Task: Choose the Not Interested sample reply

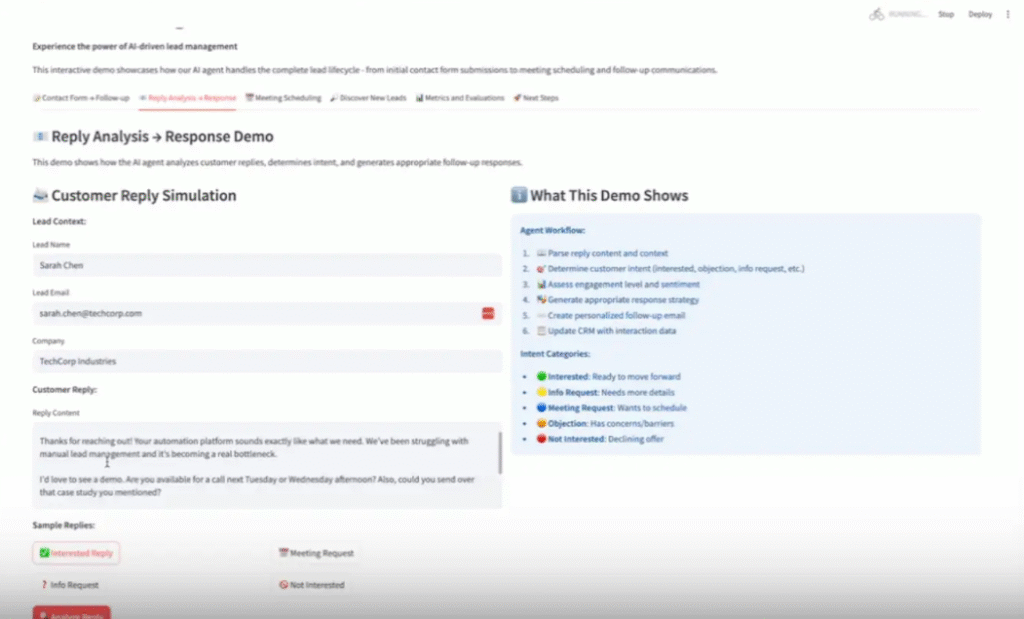Action: click(312, 585)
